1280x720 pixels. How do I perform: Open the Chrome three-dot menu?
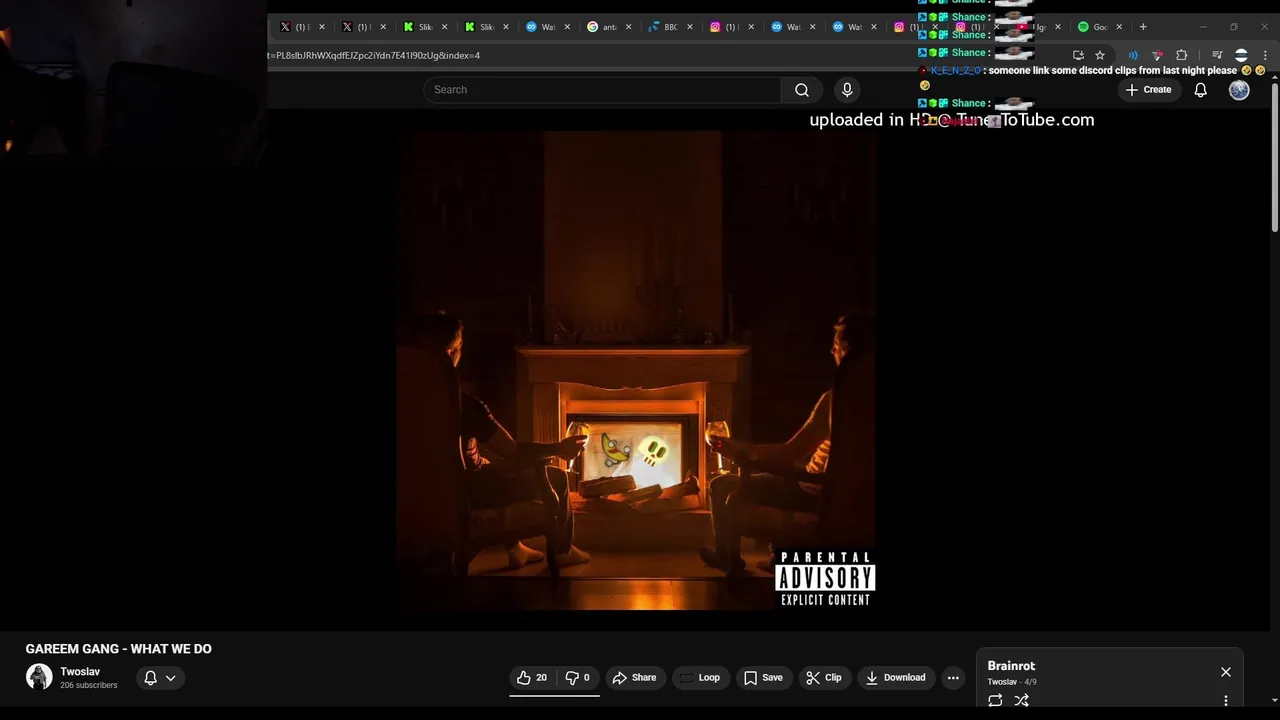point(1264,56)
